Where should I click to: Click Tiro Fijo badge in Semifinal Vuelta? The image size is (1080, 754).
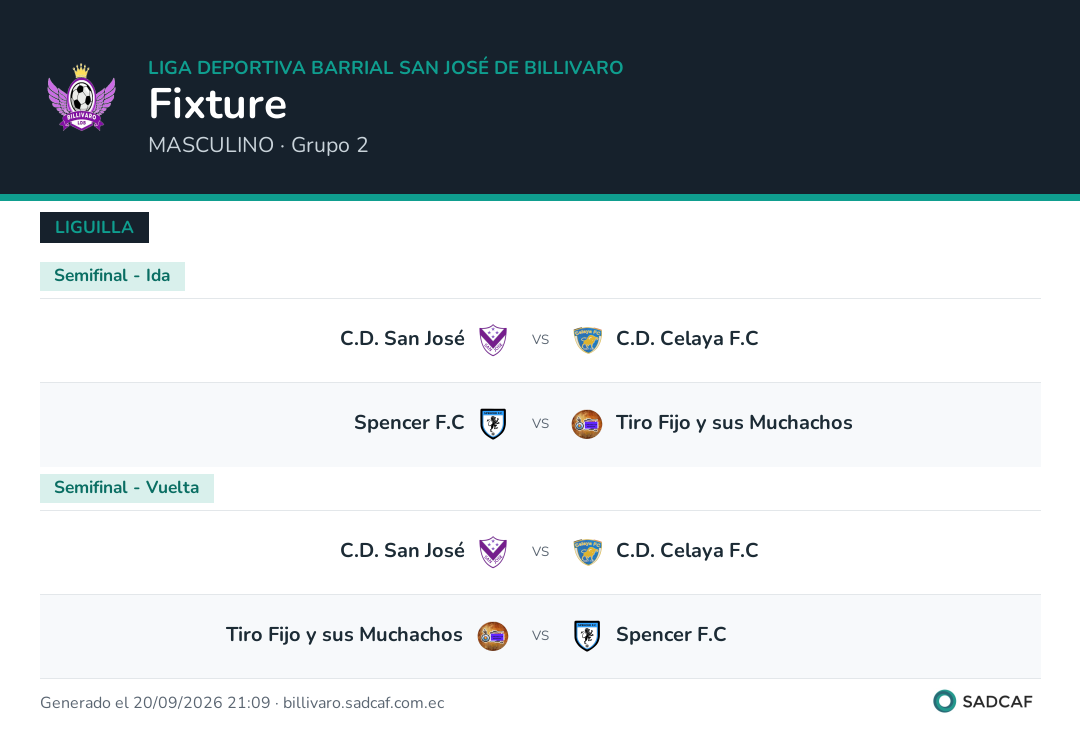click(x=493, y=636)
